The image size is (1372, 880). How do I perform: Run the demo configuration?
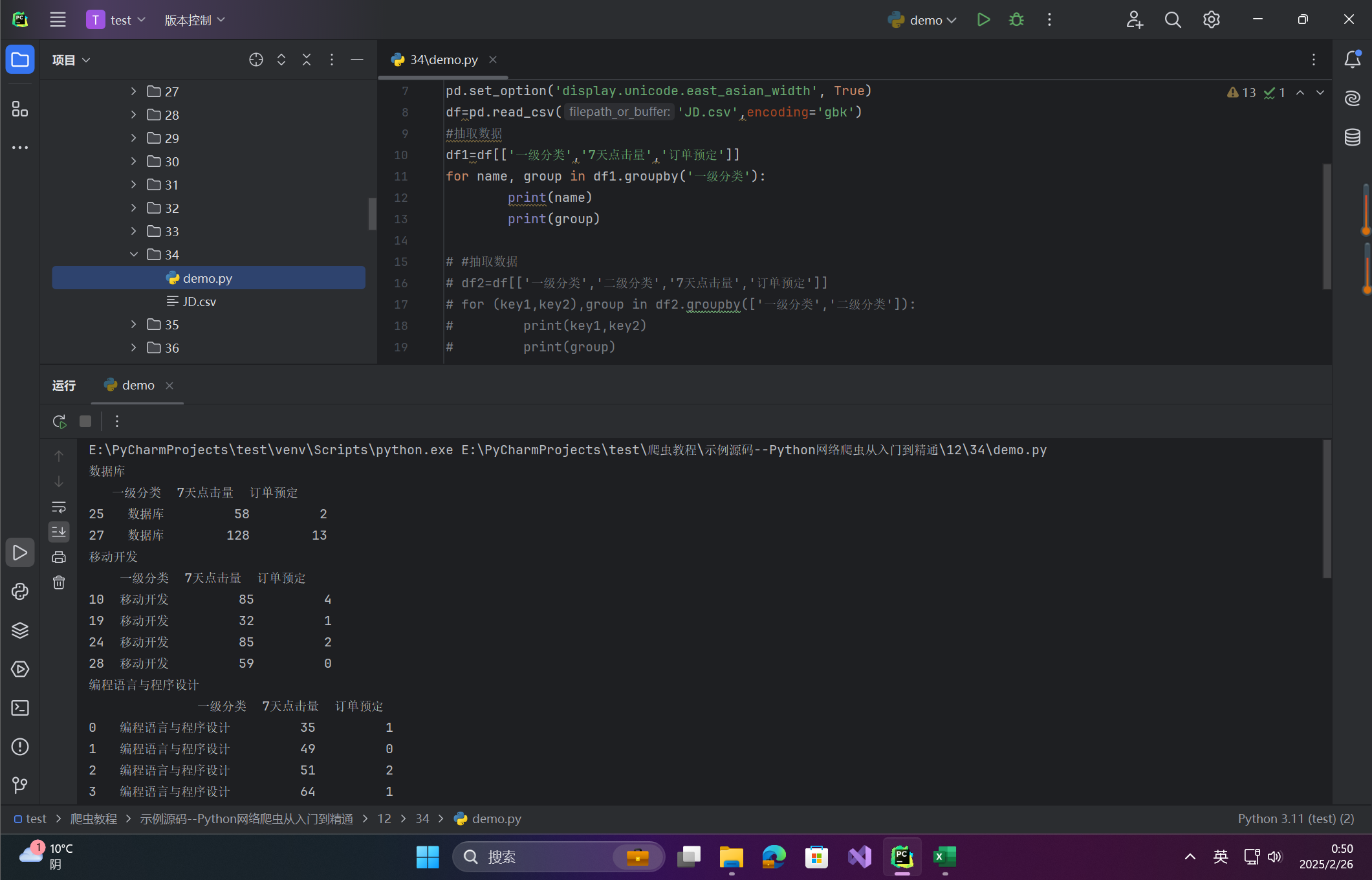[x=983, y=19]
